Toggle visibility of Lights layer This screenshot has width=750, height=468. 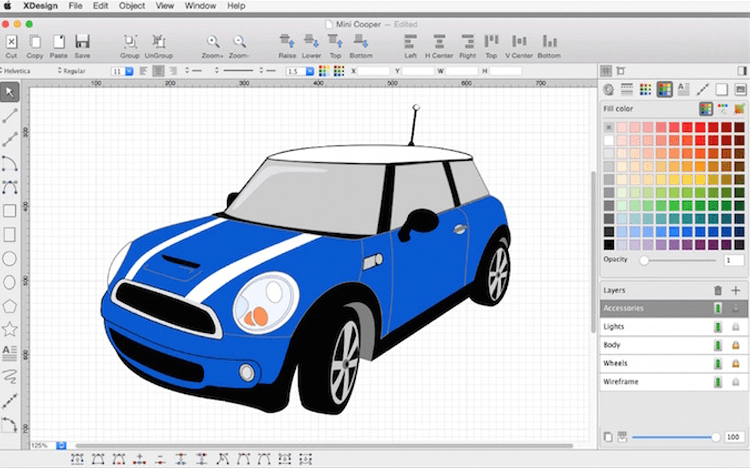tap(717, 327)
